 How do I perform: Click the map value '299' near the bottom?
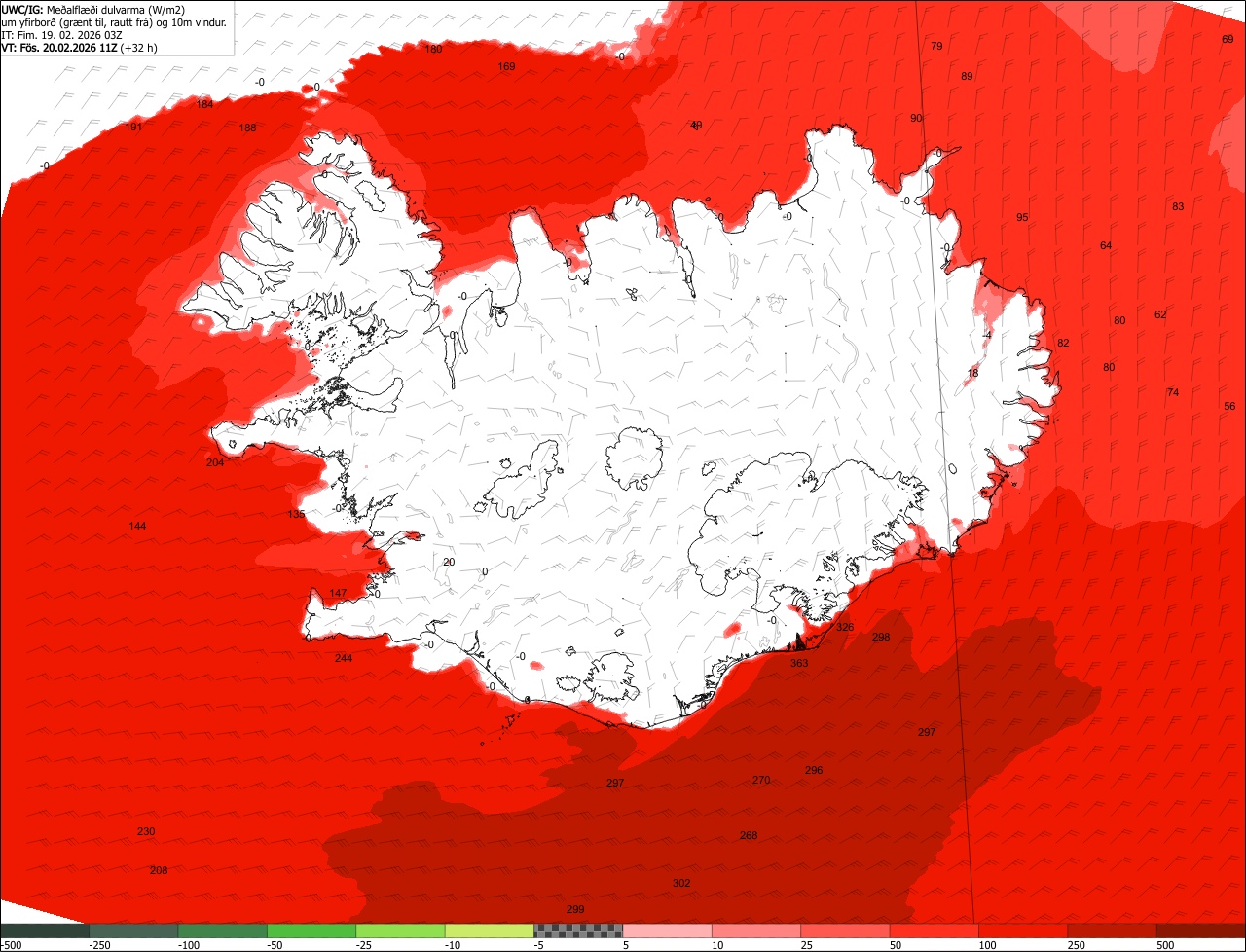point(575,909)
